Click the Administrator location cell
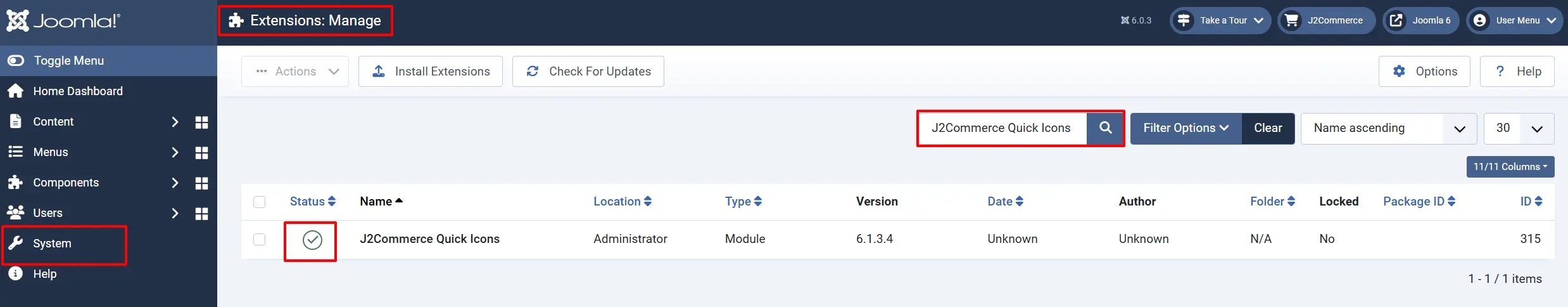Image resolution: width=1568 pixels, height=307 pixels. [x=630, y=238]
